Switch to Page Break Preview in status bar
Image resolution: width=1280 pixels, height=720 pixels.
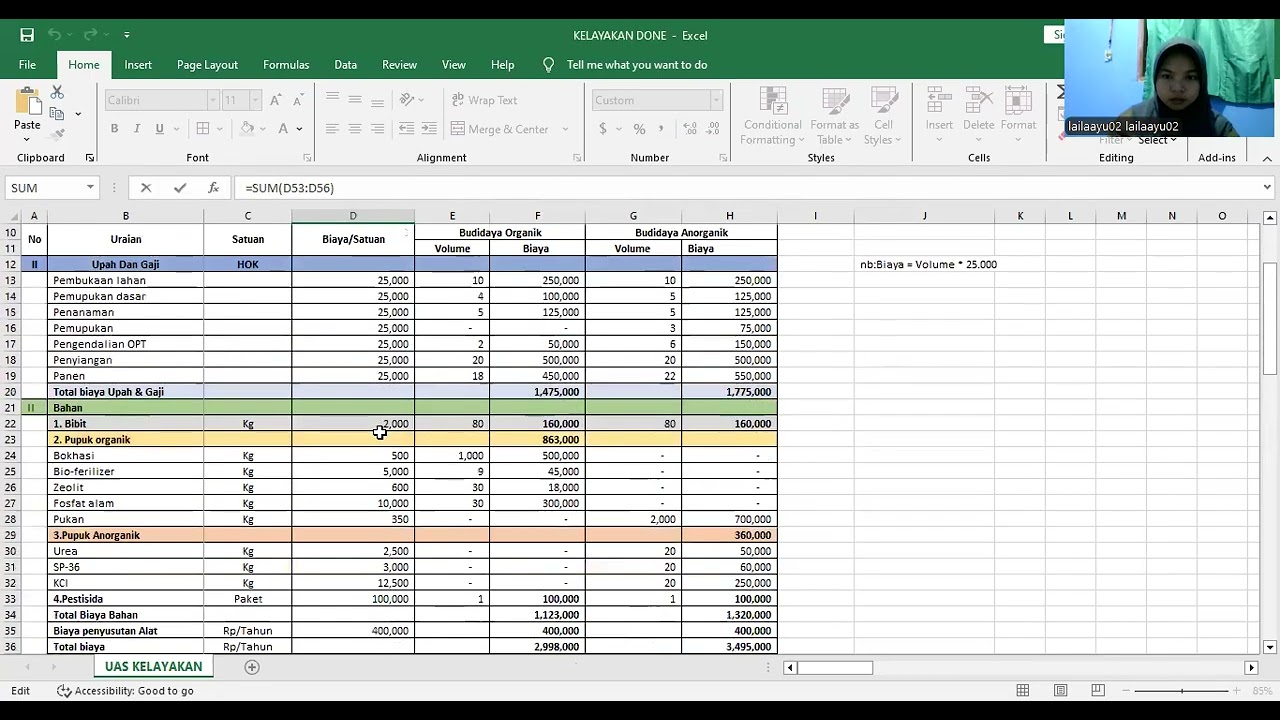click(1098, 691)
